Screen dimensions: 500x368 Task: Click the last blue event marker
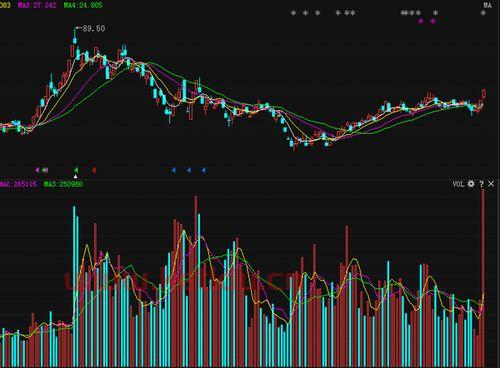pos(204,171)
